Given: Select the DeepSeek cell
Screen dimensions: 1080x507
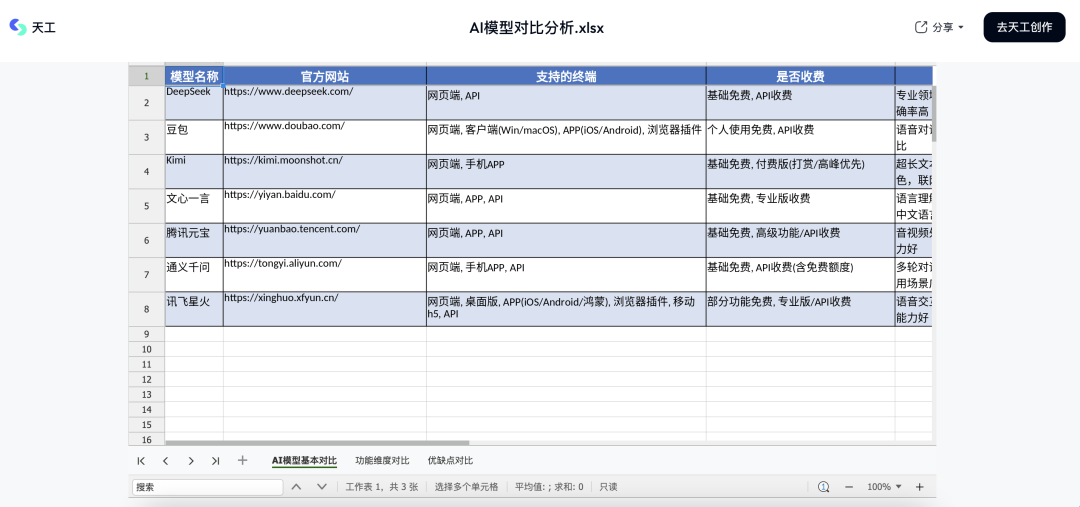Looking at the screenshot, I should click(x=194, y=103).
